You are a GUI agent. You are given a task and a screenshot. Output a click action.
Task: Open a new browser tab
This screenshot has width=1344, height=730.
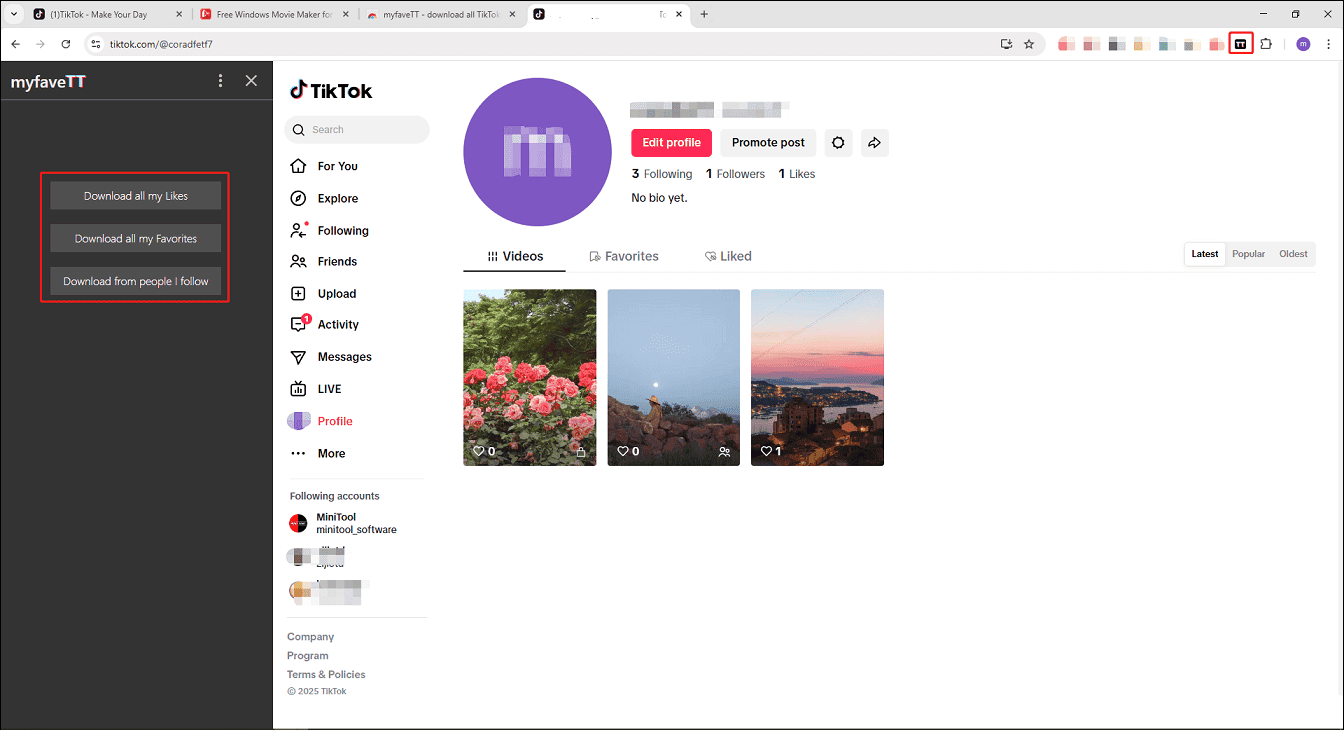click(704, 14)
